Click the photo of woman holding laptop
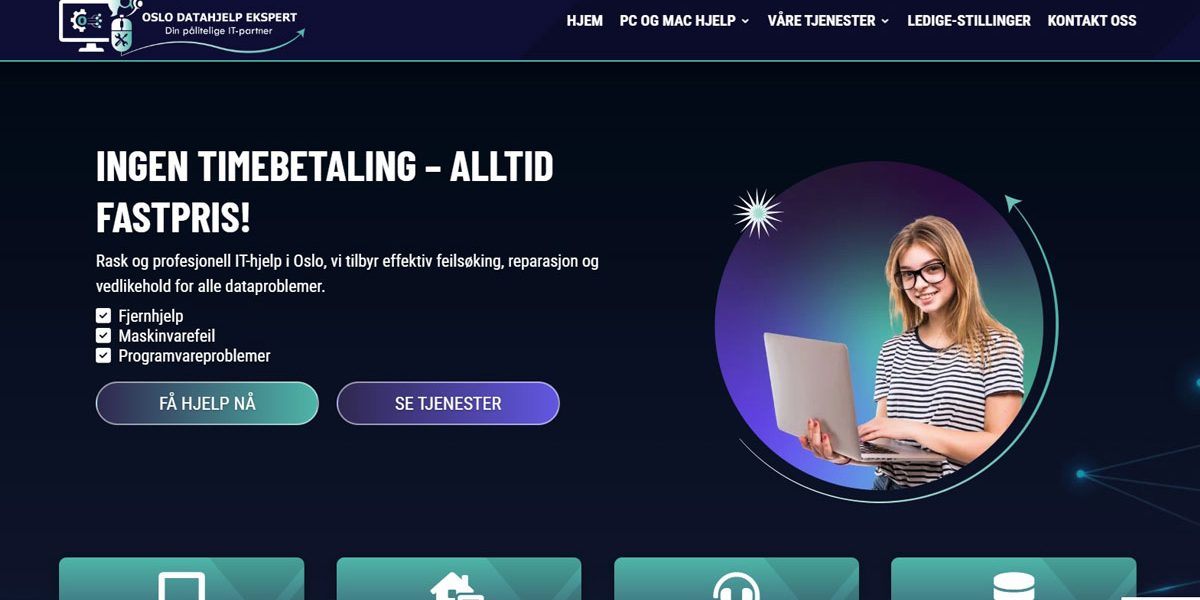1200x600 pixels. point(880,330)
